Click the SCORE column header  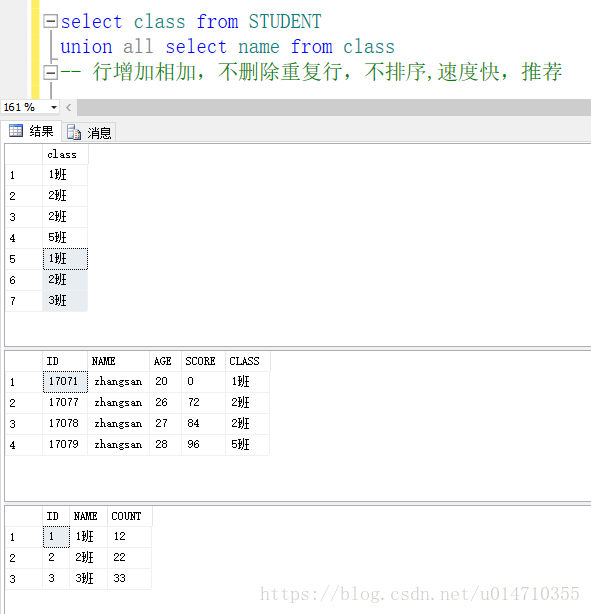tap(203, 361)
